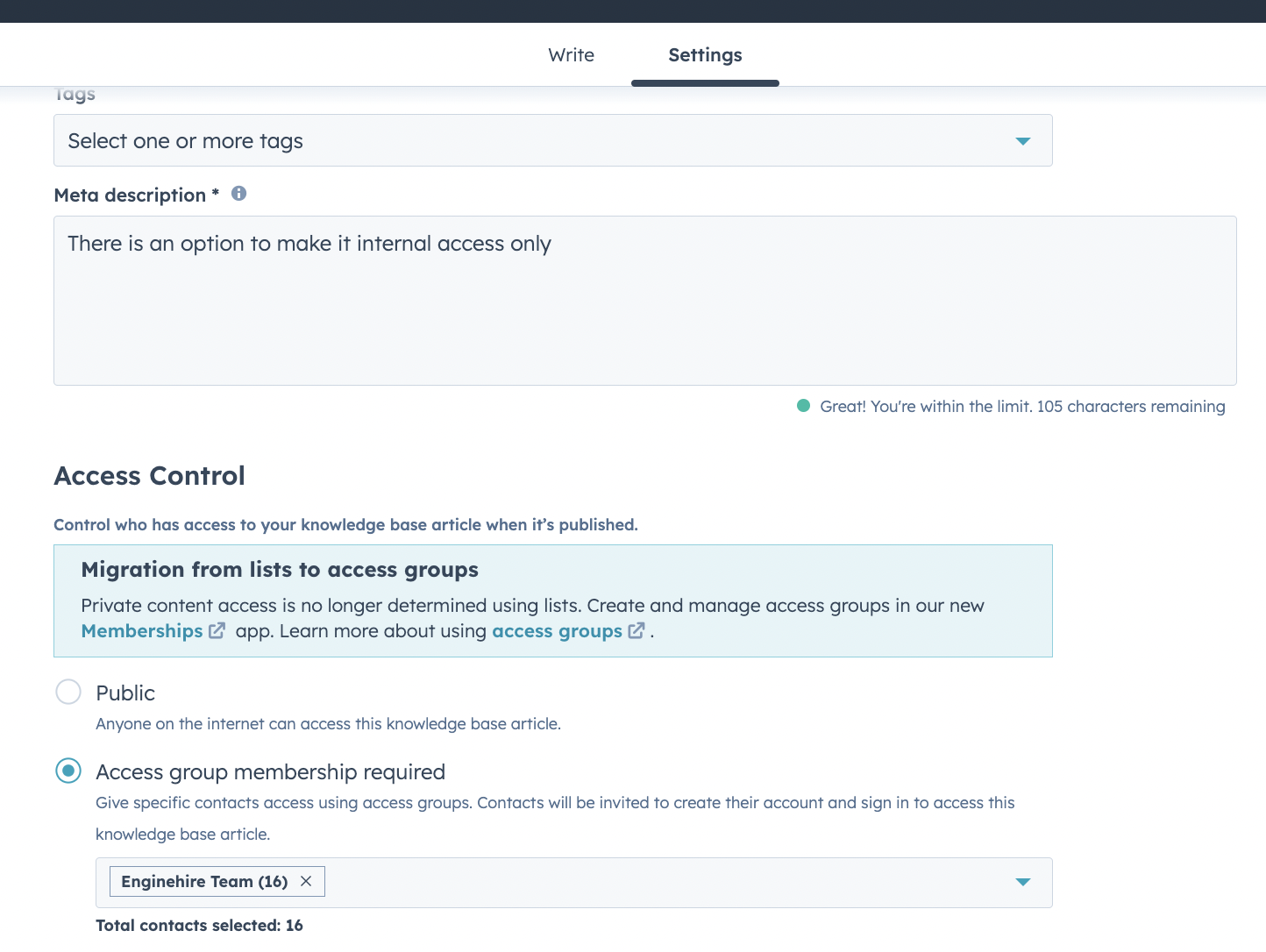
Task: Expand the access groups dropdown arrow
Action: point(1022,882)
